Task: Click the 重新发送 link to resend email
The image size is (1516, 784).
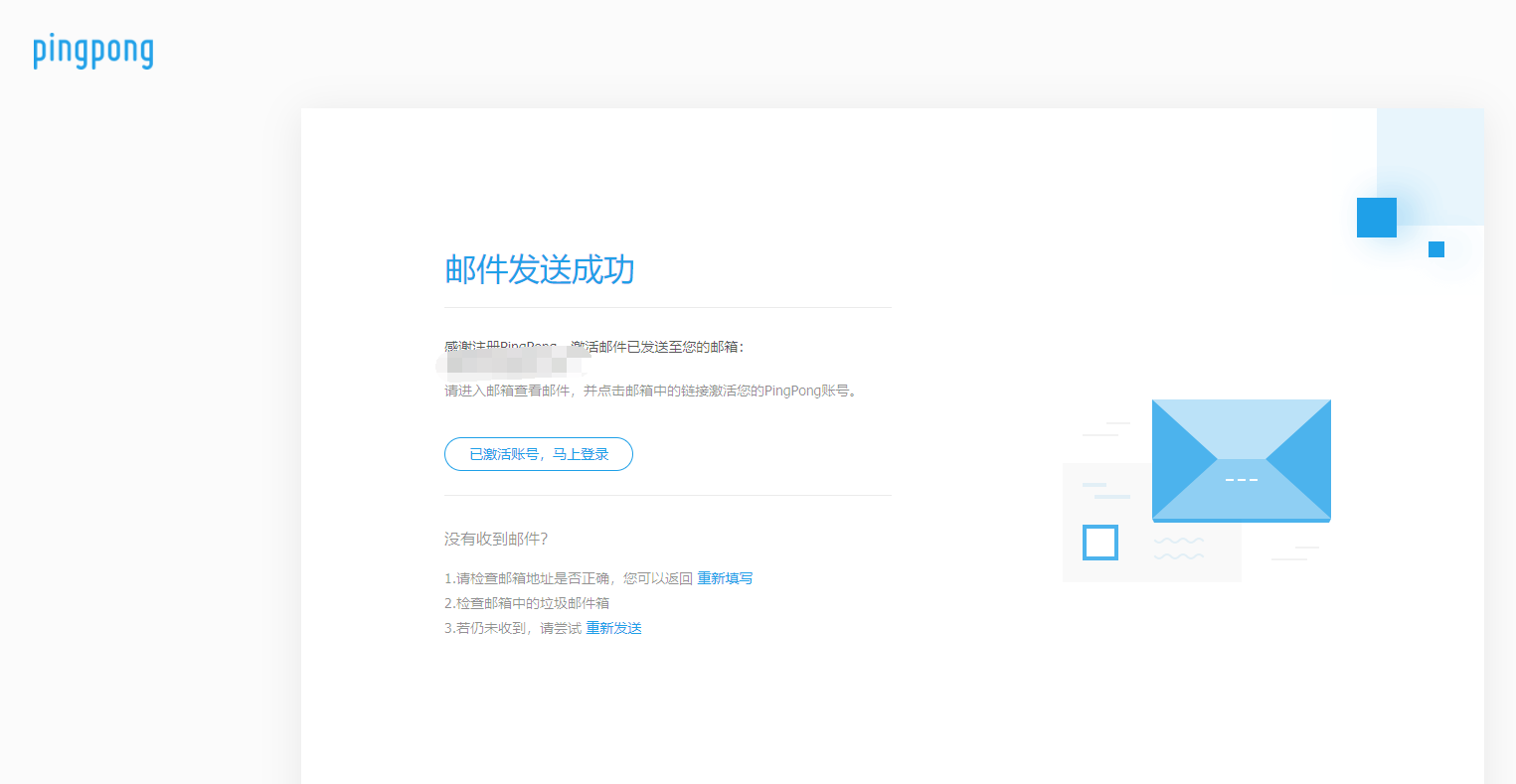Action: (x=613, y=628)
